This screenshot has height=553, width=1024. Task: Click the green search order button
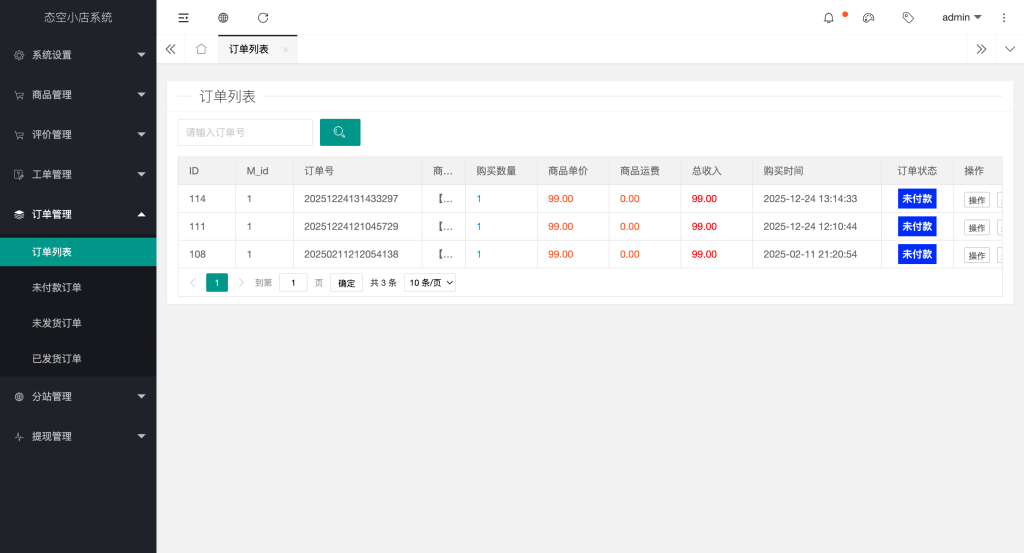[340, 132]
